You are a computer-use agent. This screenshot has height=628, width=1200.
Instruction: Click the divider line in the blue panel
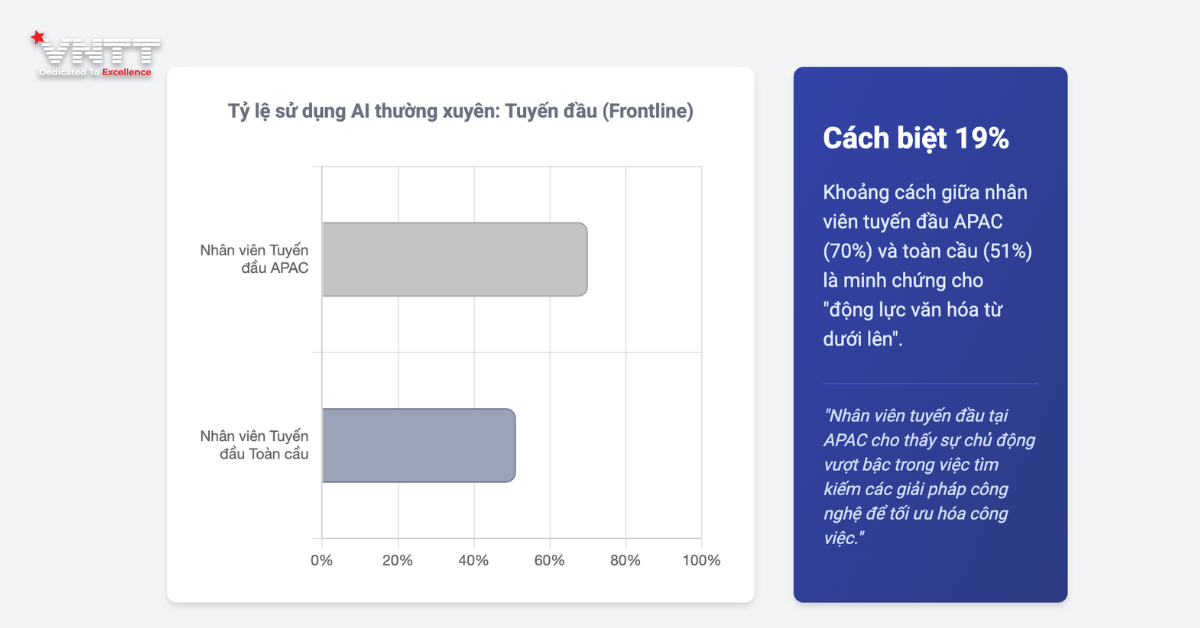coord(930,384)
